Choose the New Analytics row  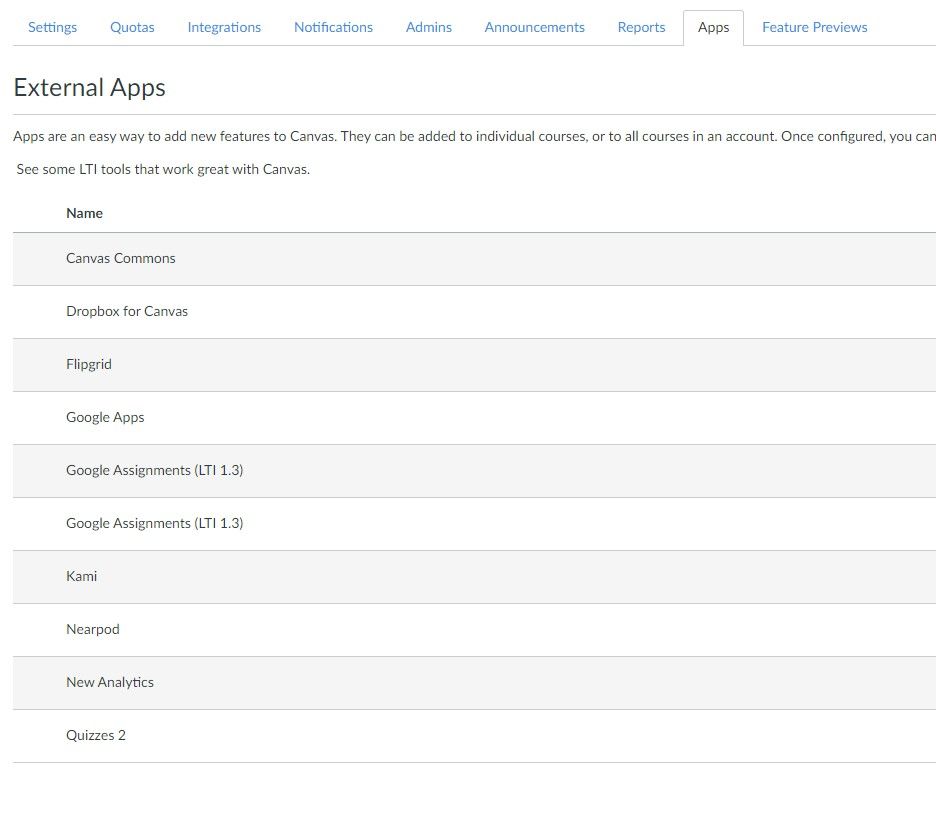110,682
